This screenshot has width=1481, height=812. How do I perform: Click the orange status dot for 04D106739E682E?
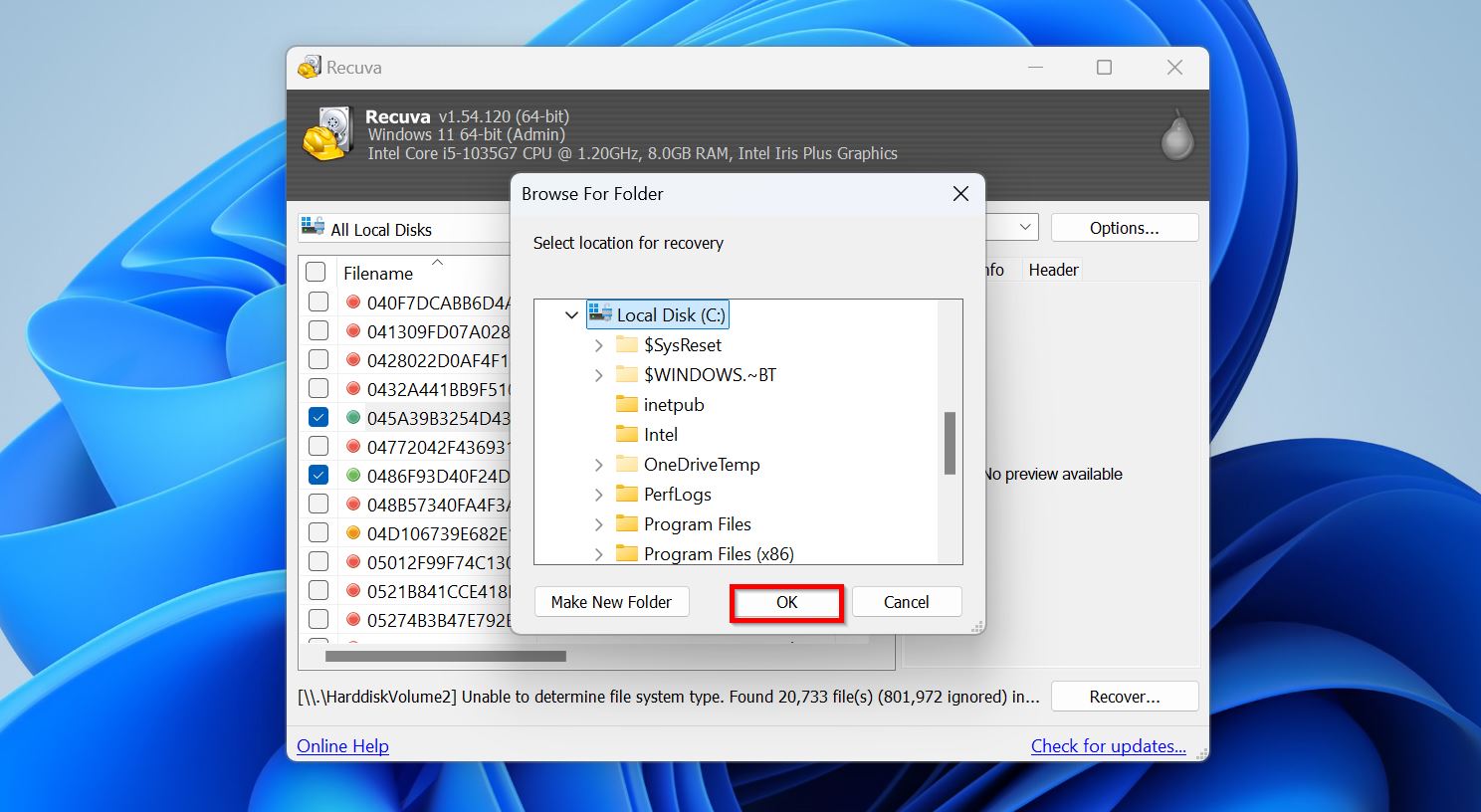[352, 533]
